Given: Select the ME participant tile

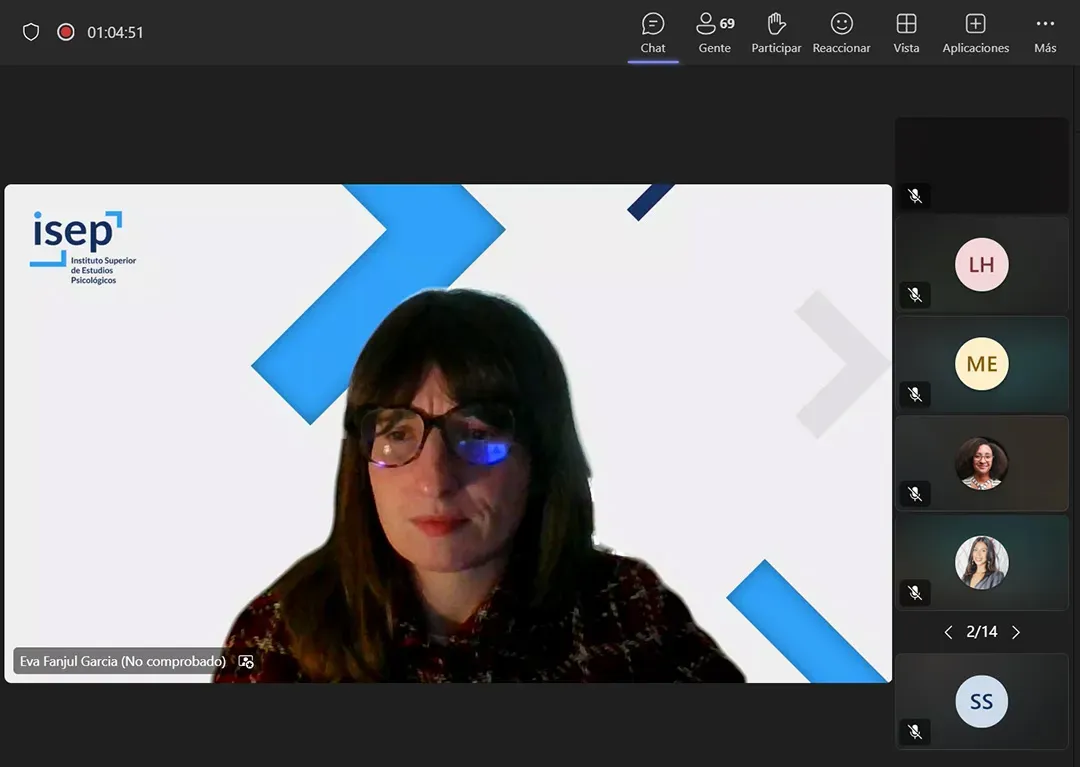Looking at the screenshot, I should (982, 364).
